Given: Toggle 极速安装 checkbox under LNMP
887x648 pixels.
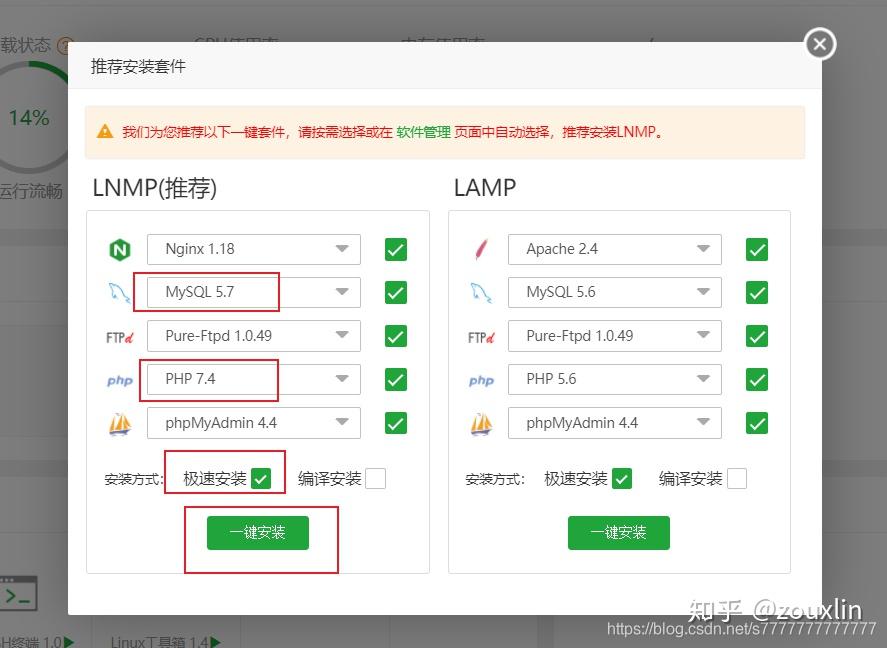Looking at the screenshot, I should 261,478.
